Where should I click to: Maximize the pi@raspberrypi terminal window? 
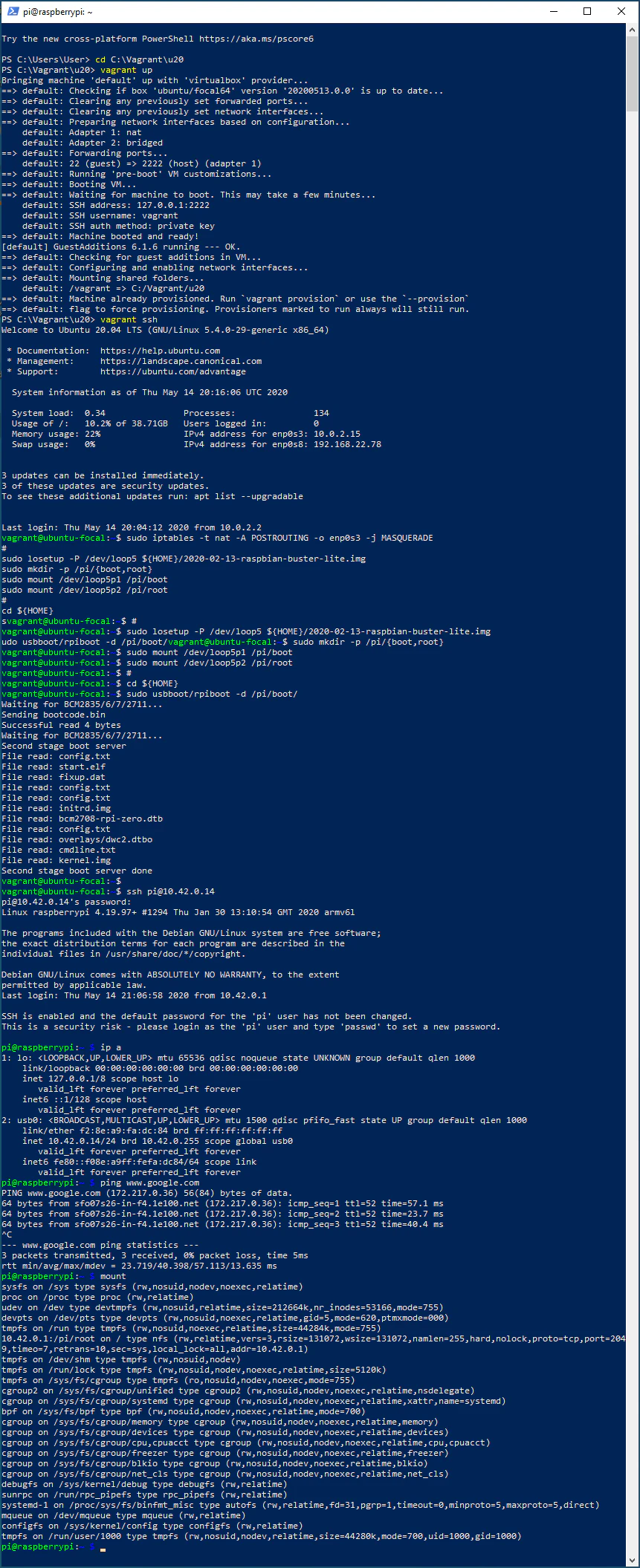[587, 11]
